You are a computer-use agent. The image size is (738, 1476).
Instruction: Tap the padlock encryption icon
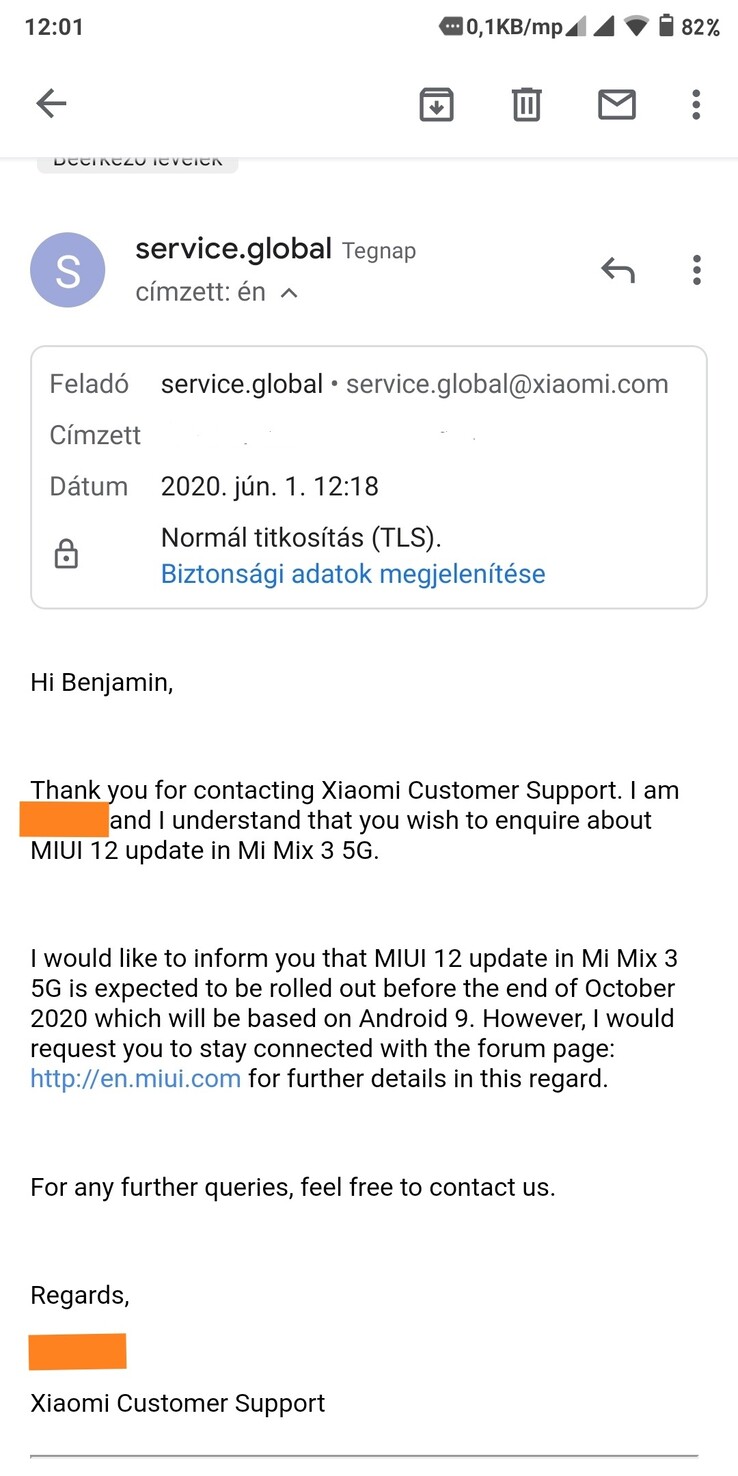[66, 555]
